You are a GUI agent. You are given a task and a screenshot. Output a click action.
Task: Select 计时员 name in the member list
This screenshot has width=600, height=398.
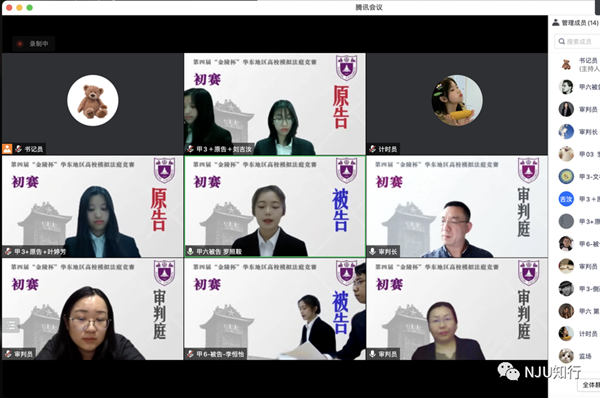pyautogui.click(x=588, y=334)
